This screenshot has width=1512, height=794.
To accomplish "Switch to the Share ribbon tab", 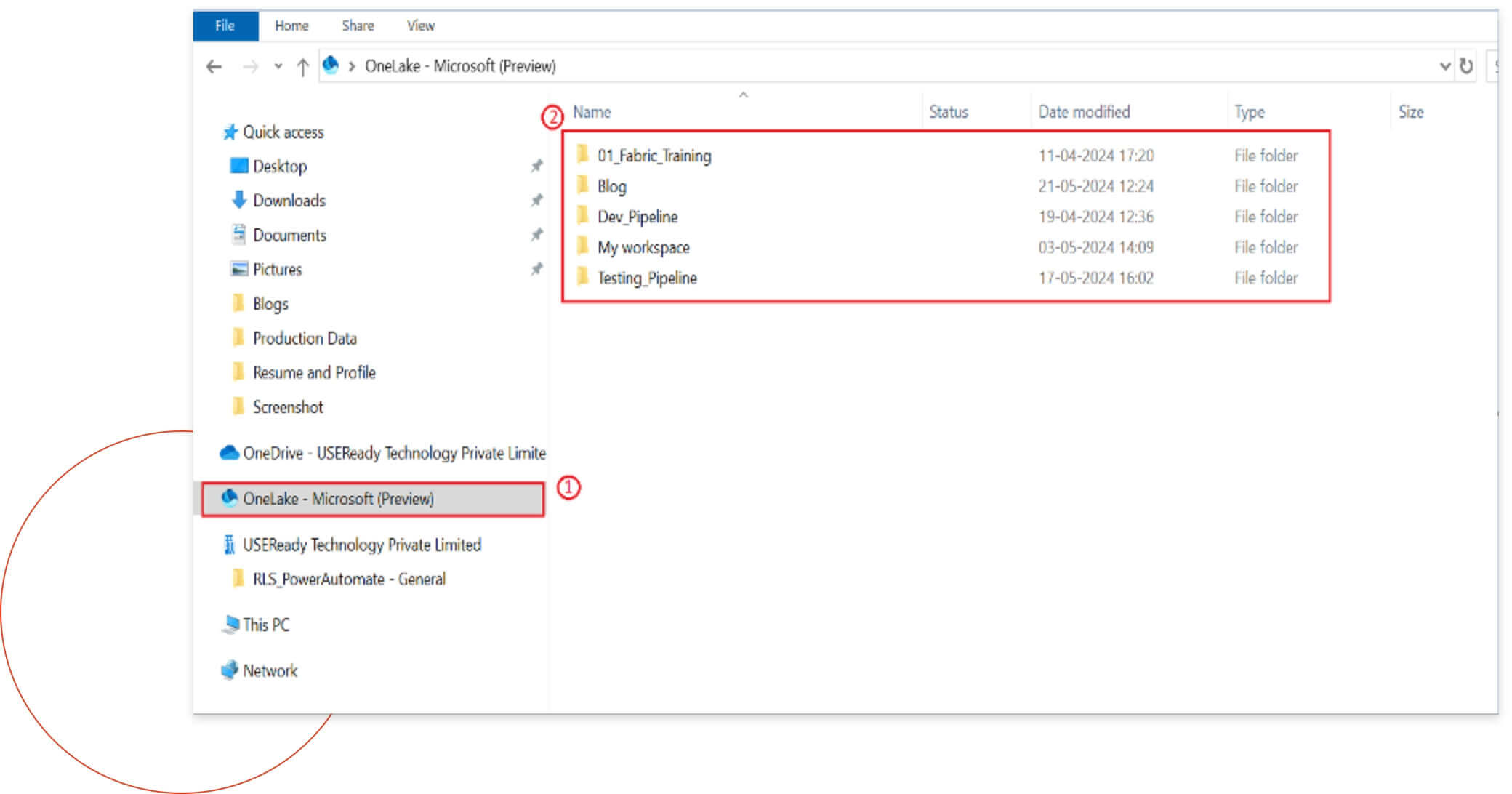I will (358, 25).
